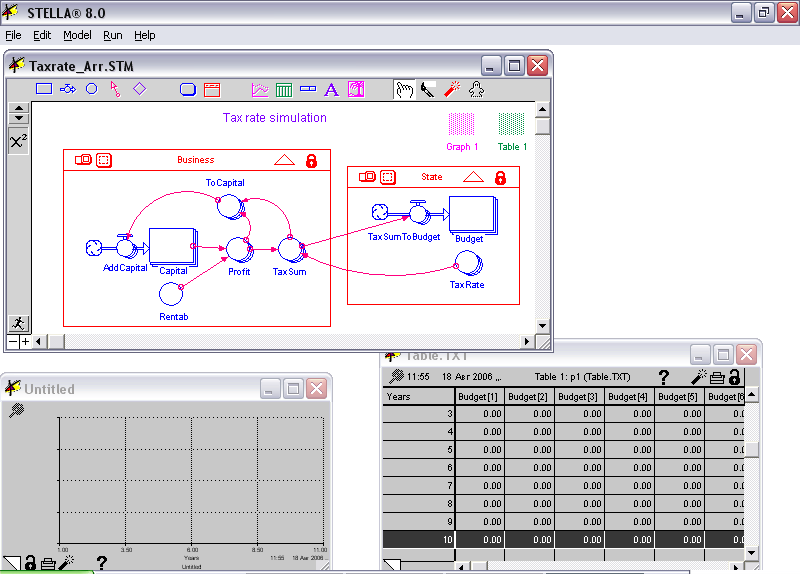Click the running man run-control icon
Image resolution: width=800 pixels, height=574 pixels.
[x=19, y=323]
